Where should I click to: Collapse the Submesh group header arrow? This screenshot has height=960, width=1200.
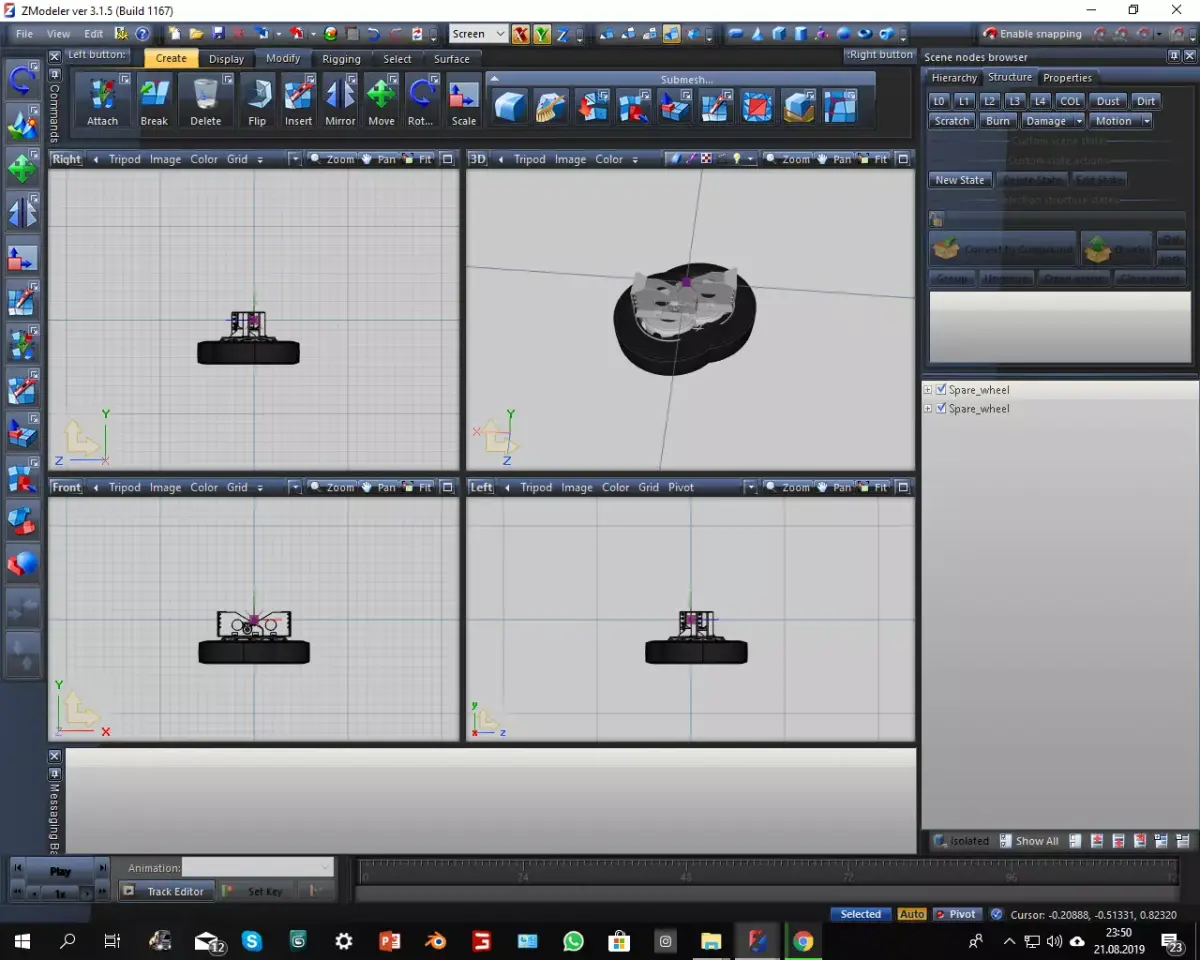493,79
